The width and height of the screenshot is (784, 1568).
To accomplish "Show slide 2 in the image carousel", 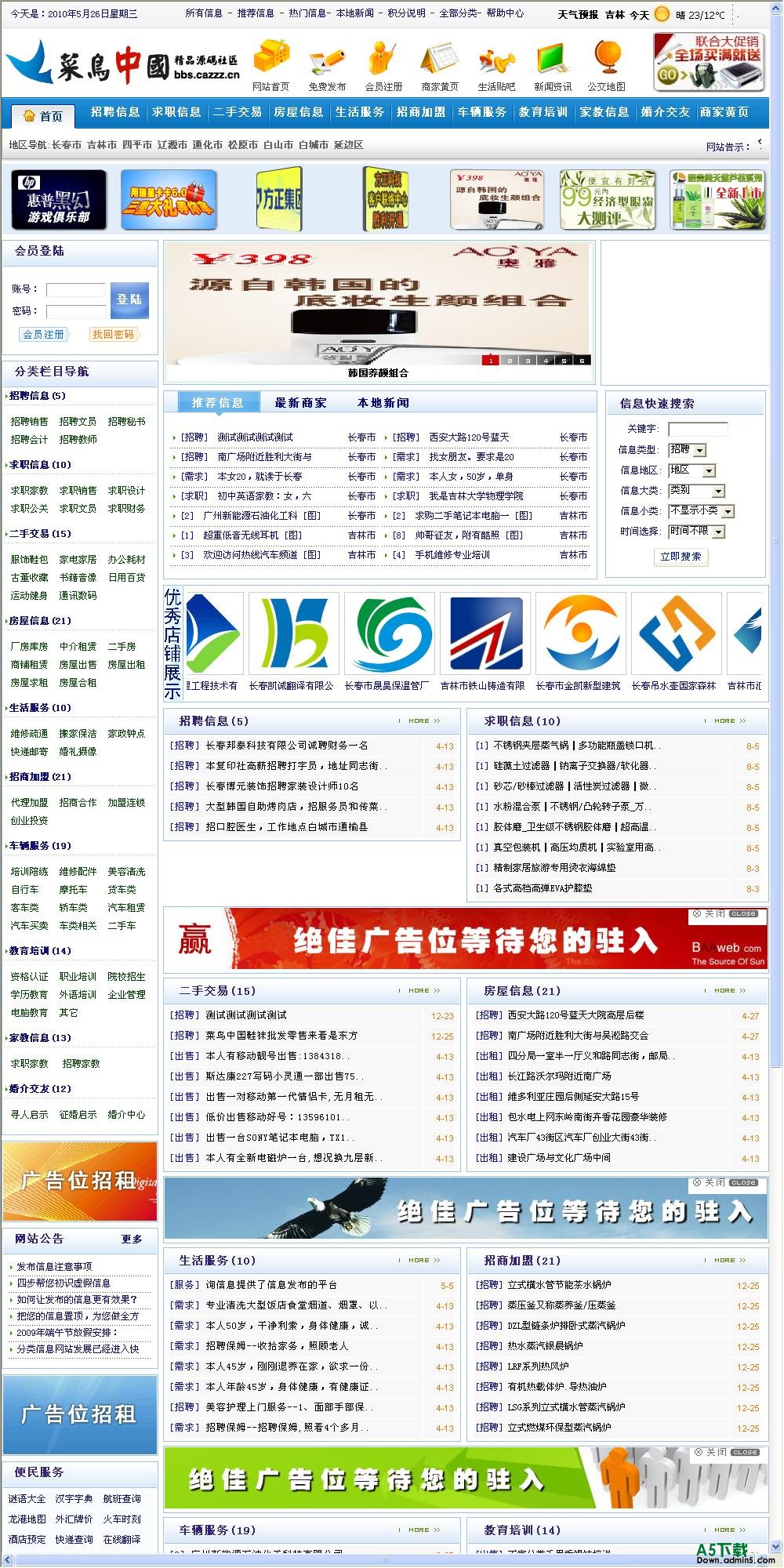I will (509, 361).
